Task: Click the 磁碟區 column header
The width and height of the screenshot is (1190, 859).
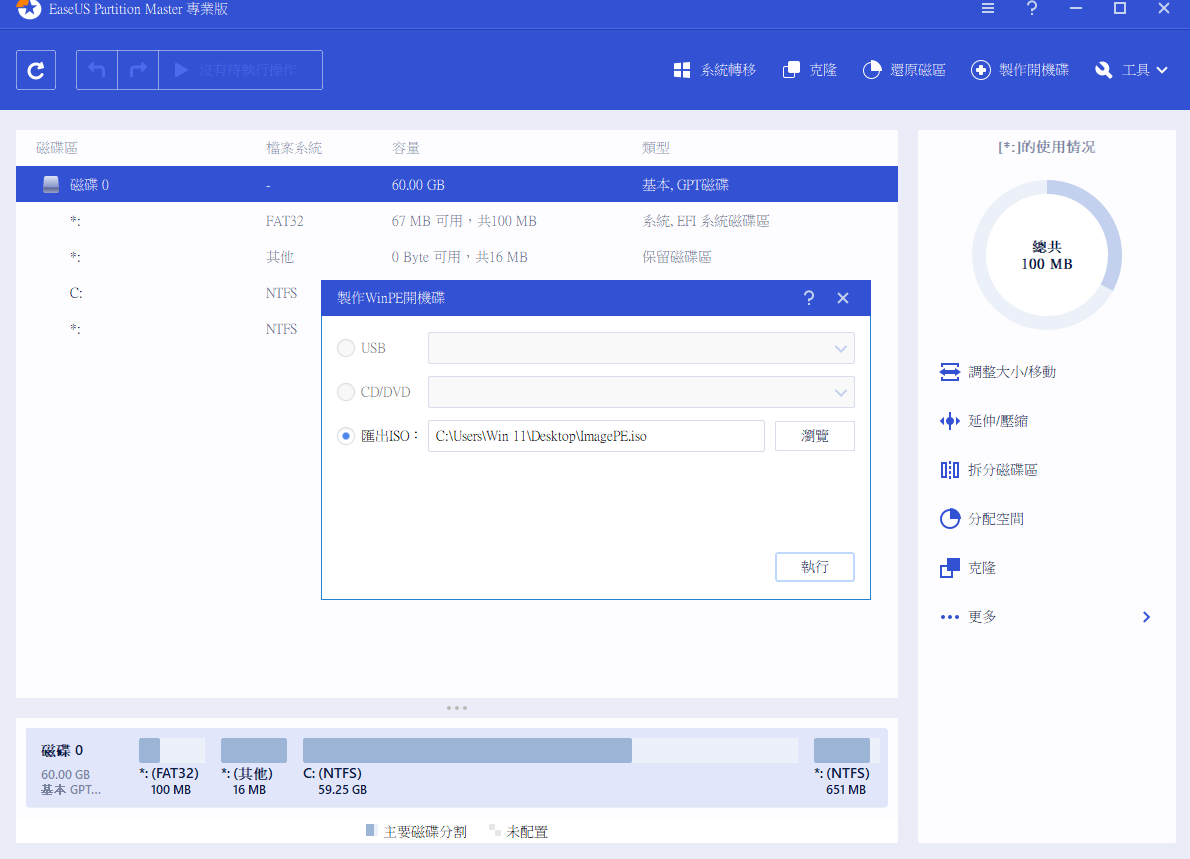Action: pyautogui.click(x=57, y=148)
